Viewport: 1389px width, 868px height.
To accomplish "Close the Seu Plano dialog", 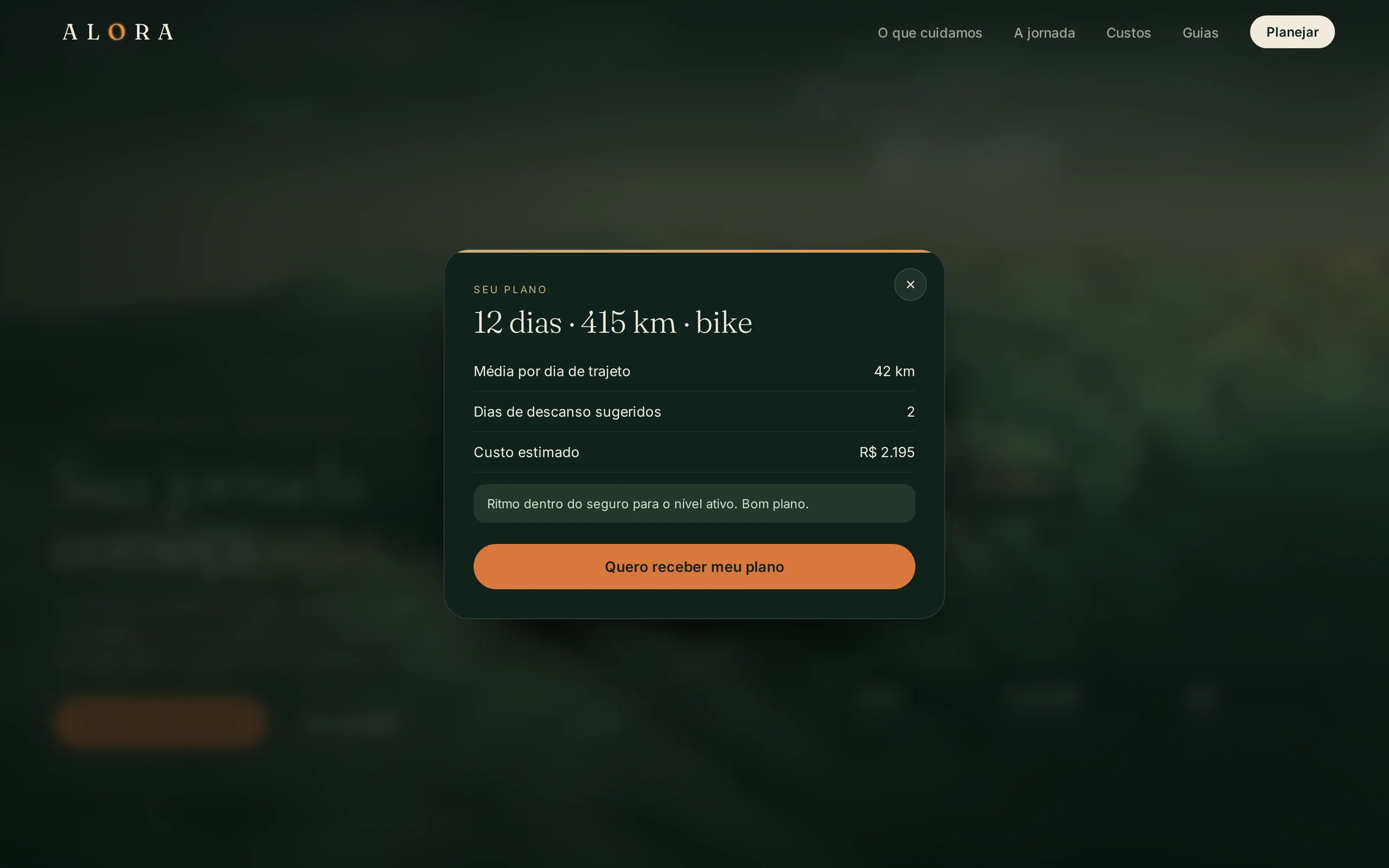I will pos(910,285).
